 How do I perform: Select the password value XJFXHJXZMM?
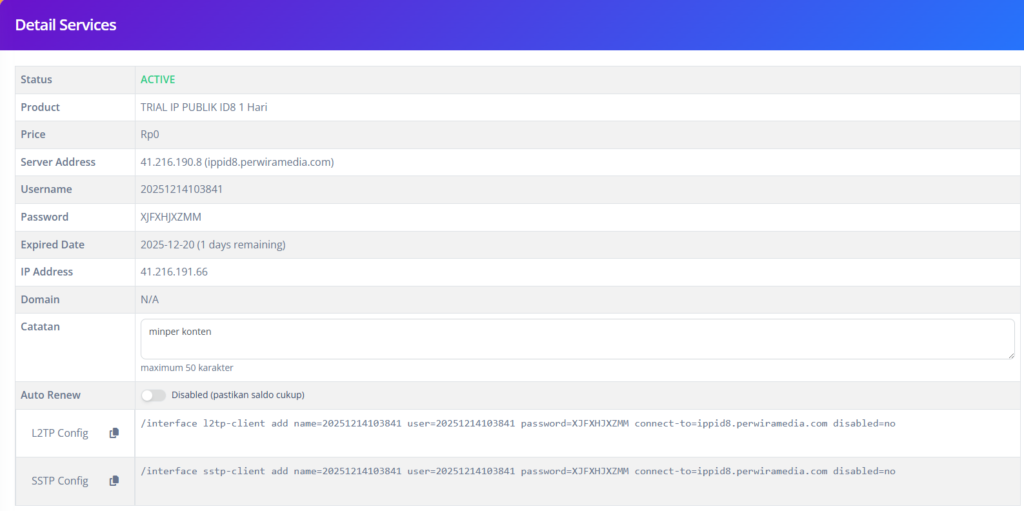(x=172, y=217)
